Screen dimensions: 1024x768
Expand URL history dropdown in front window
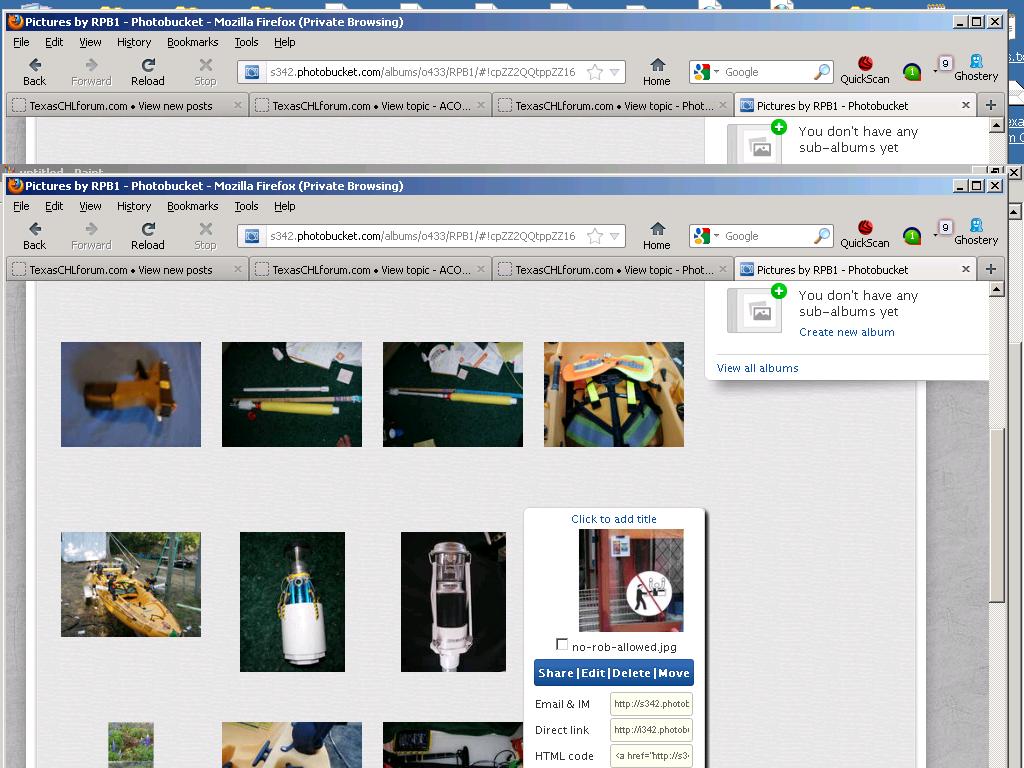(x=615, y=236)
